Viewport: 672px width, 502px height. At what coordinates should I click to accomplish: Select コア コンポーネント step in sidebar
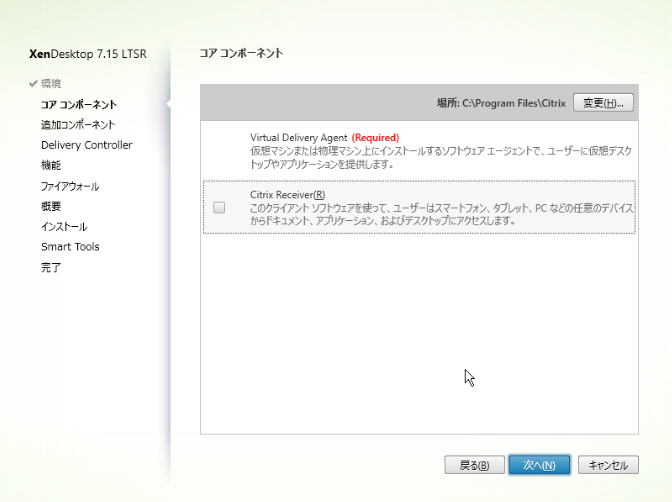pyautogui.click(x=78, y=105)
